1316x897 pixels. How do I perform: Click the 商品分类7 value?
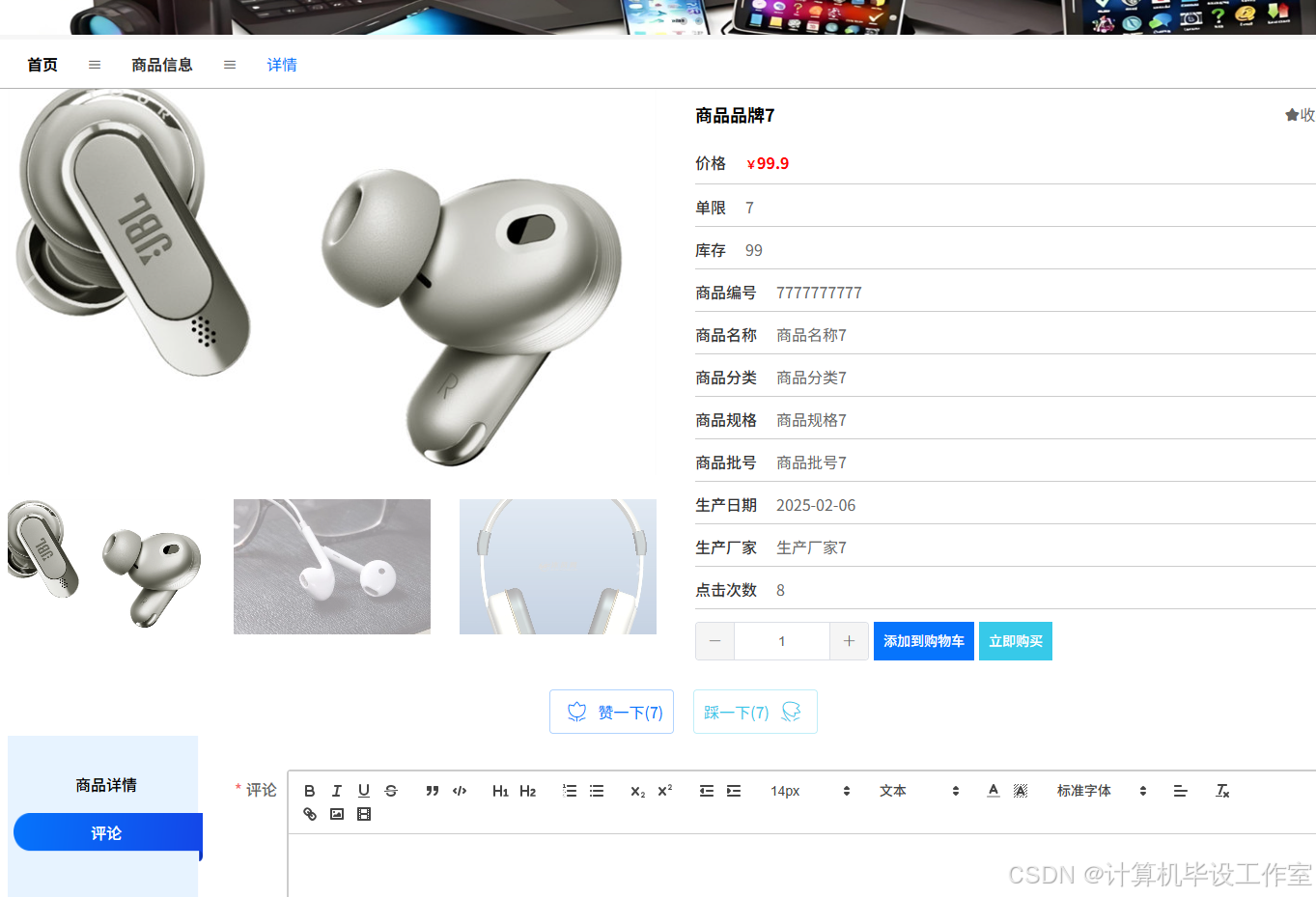point(811,378)
